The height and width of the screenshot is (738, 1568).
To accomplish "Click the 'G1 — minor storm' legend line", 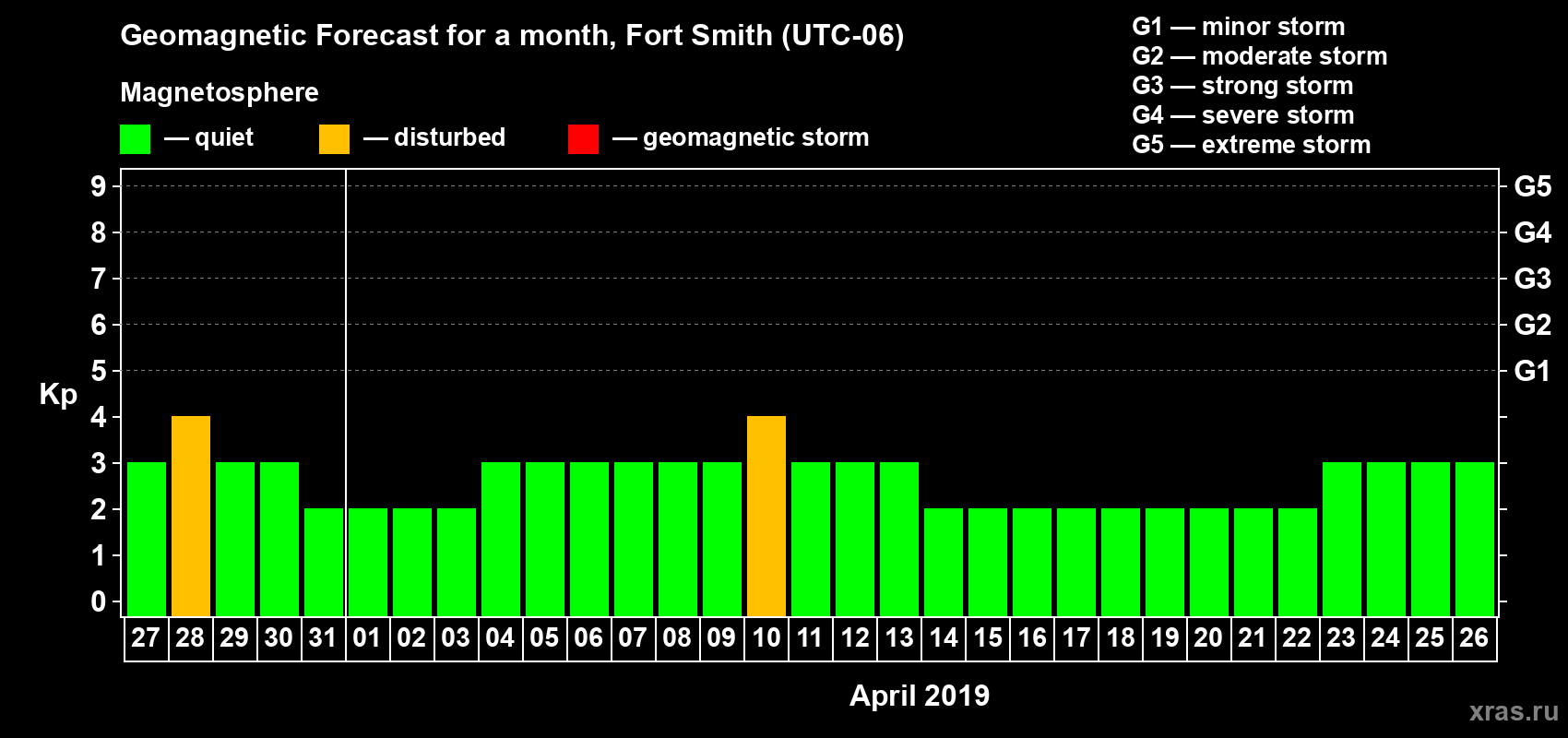I will [1239, 27].
